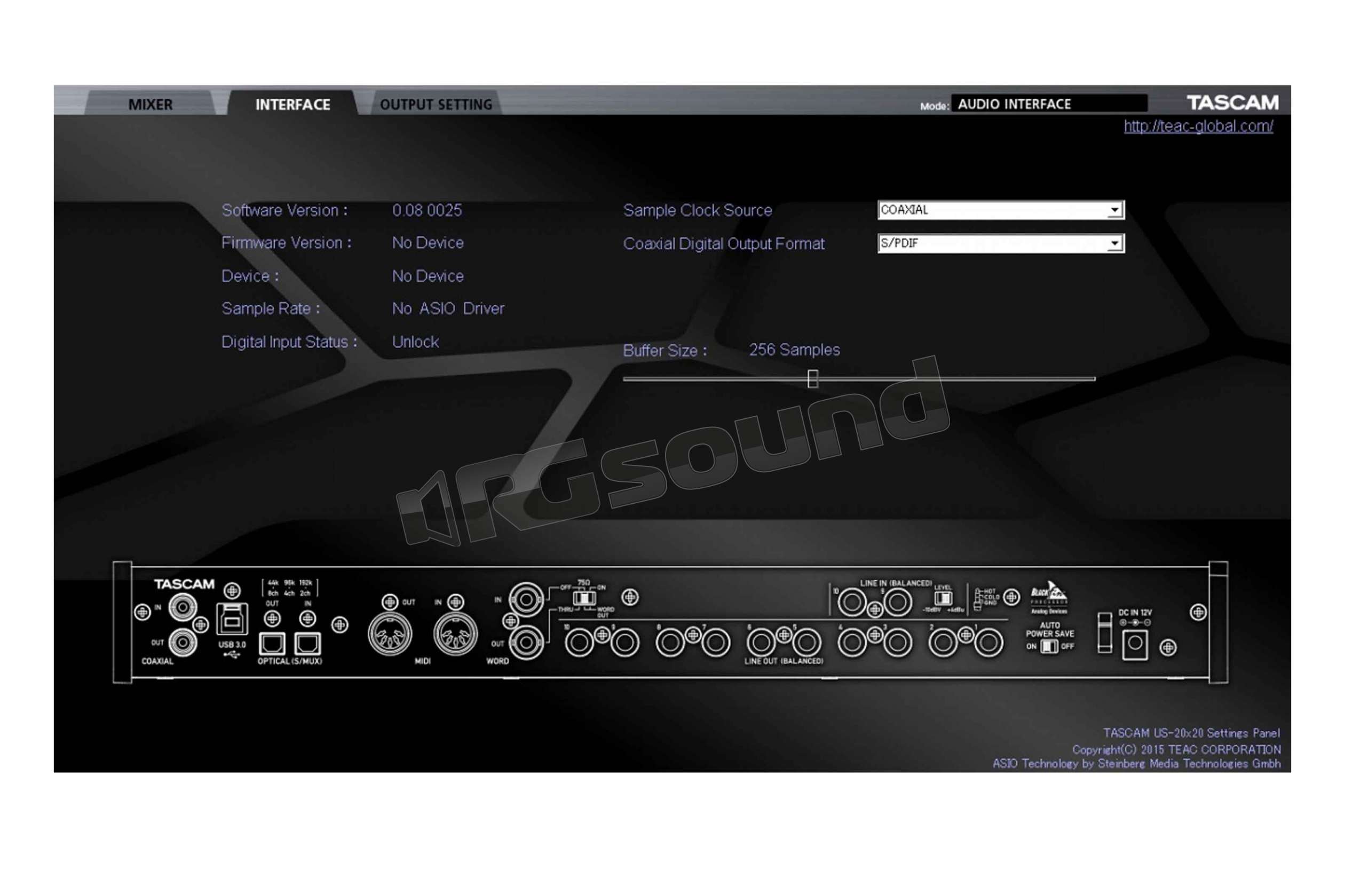Click the Sample Clock Source label
The width and height of the screenshot is (1345, 896).
[697, 210]
